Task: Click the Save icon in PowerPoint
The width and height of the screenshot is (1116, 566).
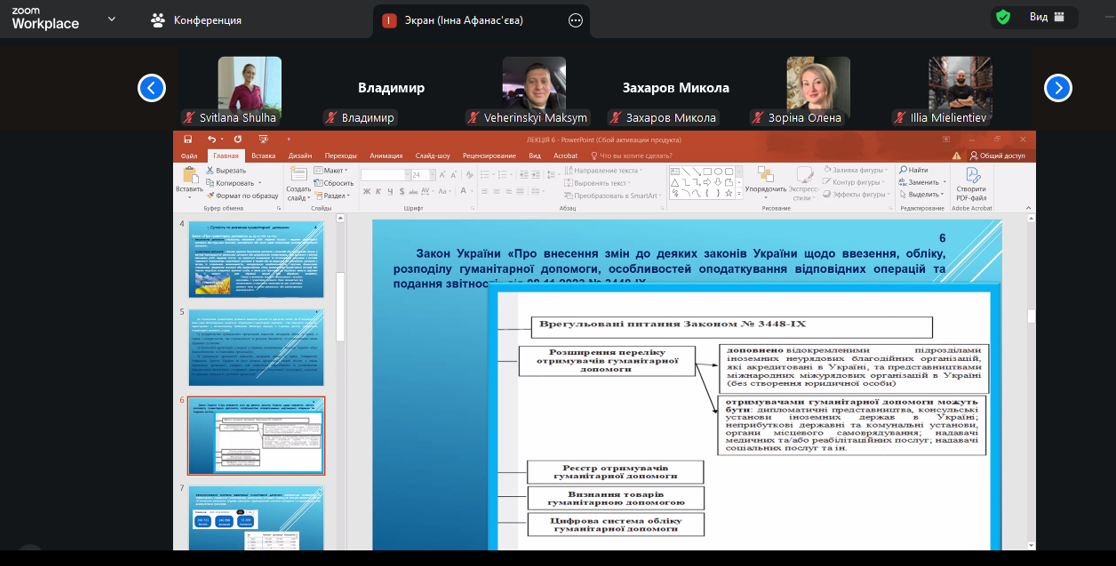Action: 188,140
